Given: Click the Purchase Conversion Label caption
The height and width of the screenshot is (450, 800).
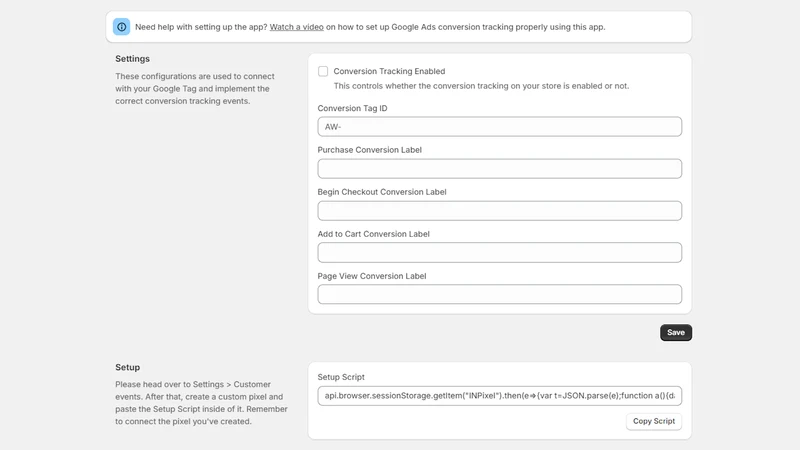Looking at the screenshot, I should [x=369, y=150].
